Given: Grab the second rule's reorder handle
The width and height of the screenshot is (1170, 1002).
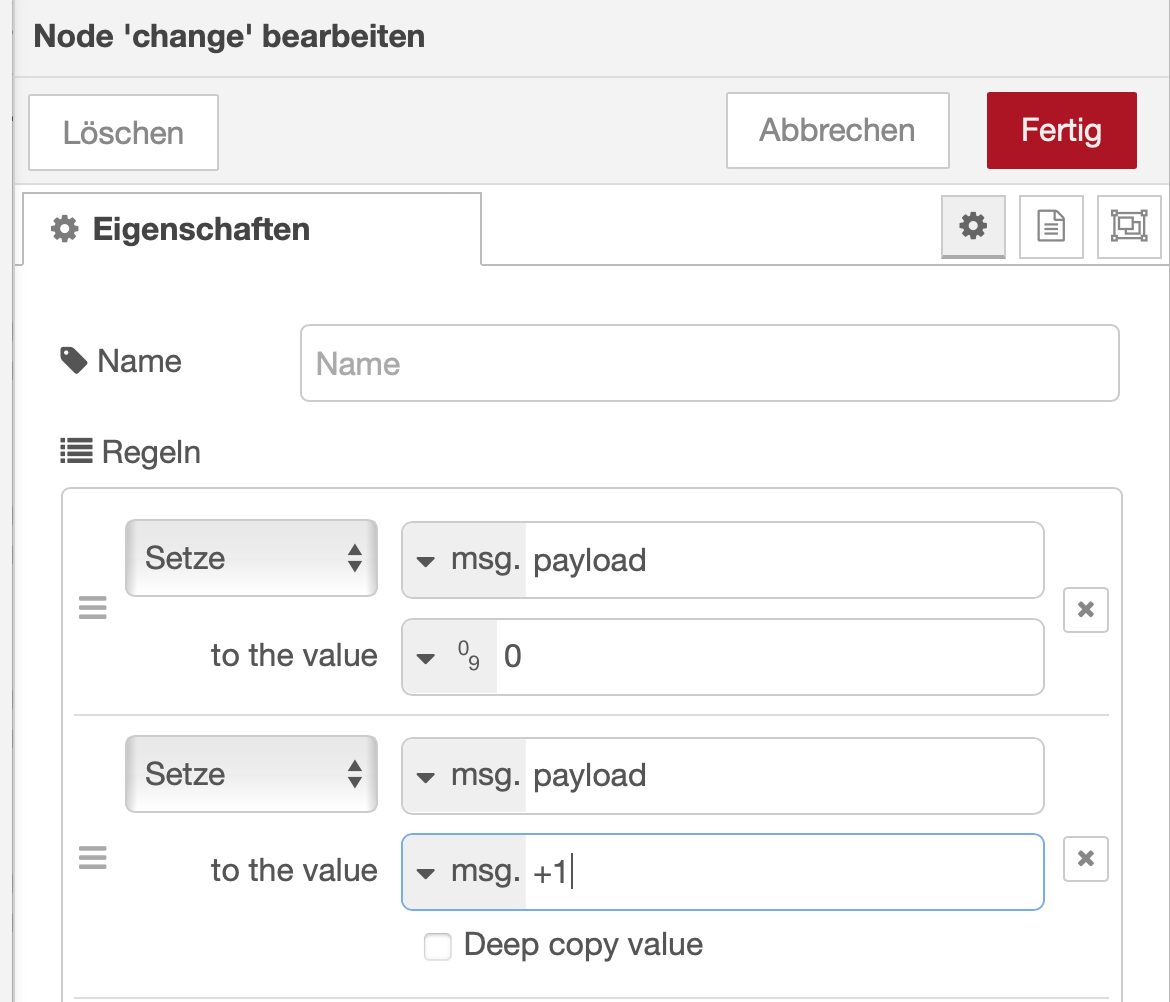Looking at the screenshot, I should pyautogui.click(x=93, y=858).
